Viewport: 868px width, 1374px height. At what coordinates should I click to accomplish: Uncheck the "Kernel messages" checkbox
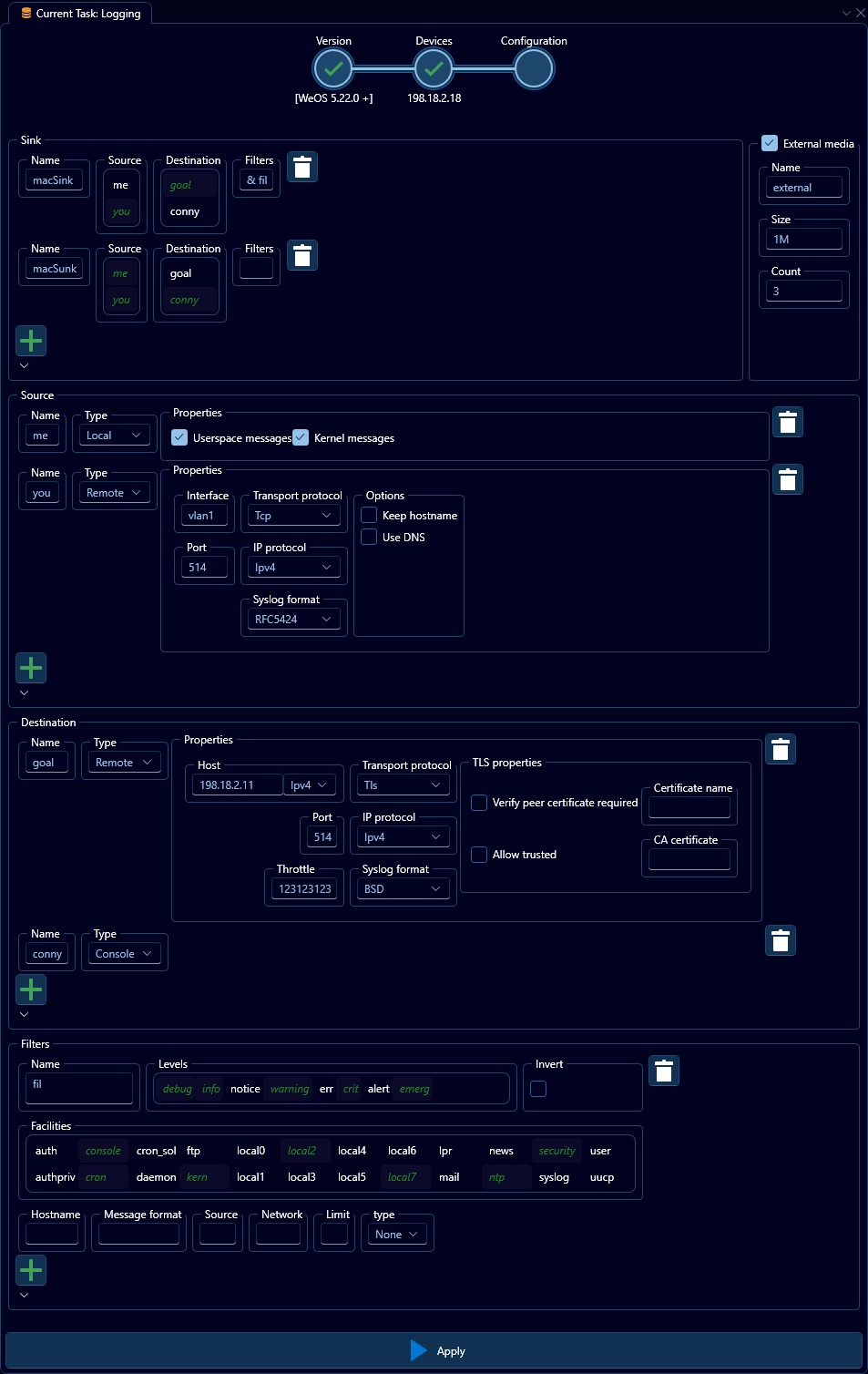(301, 437)
